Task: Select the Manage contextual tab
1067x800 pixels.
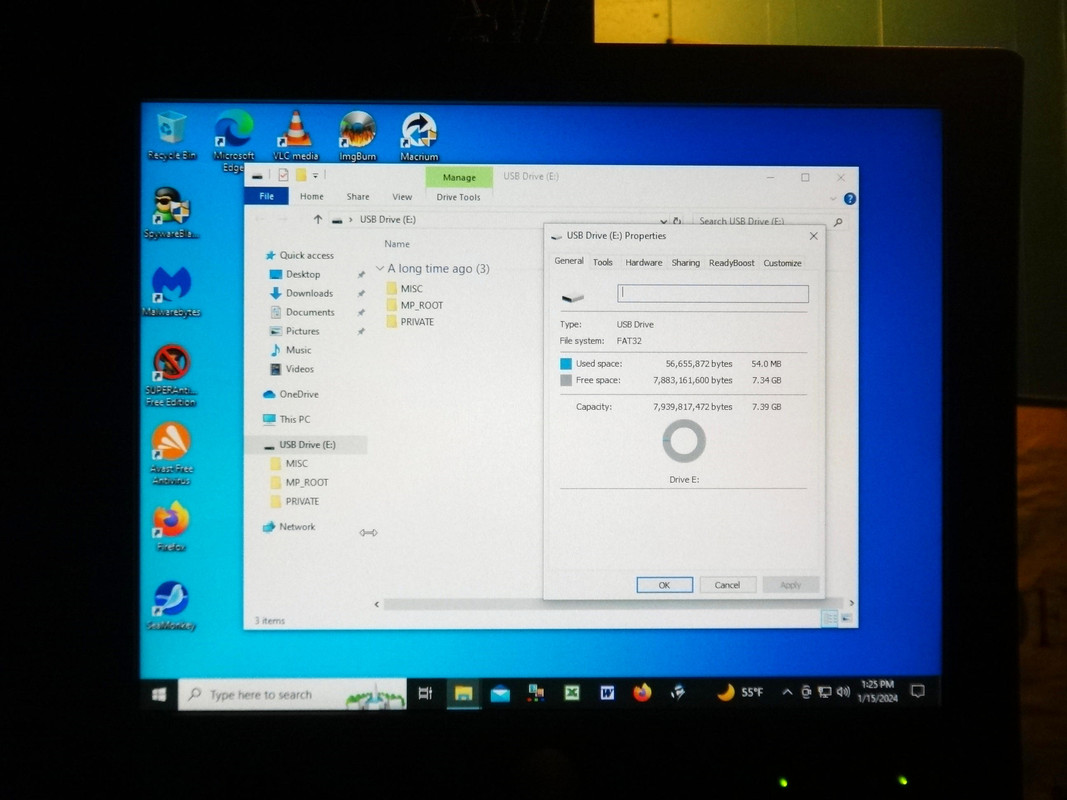Action: pos(459,177)
